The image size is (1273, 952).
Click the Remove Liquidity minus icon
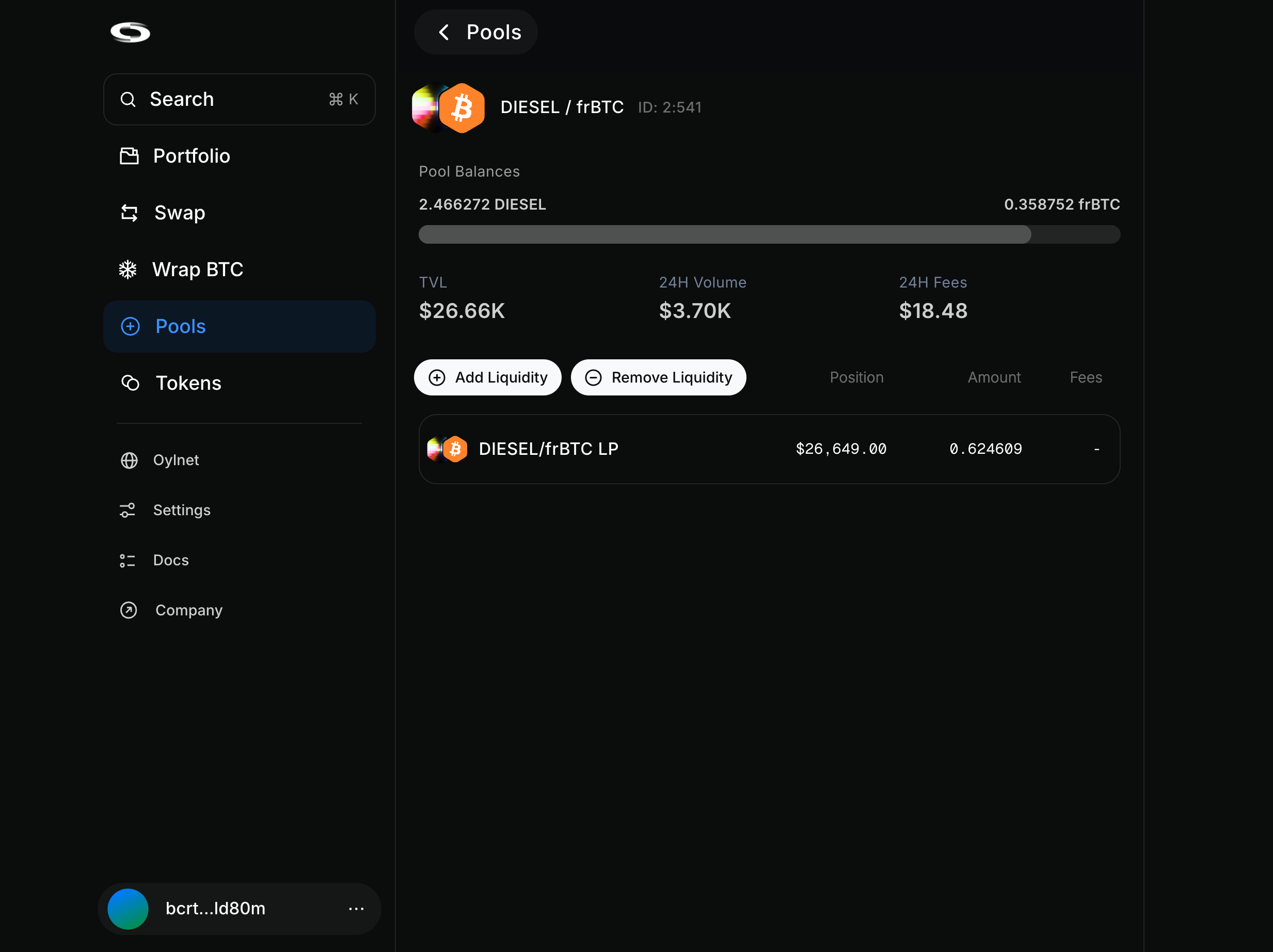point(593,377)
